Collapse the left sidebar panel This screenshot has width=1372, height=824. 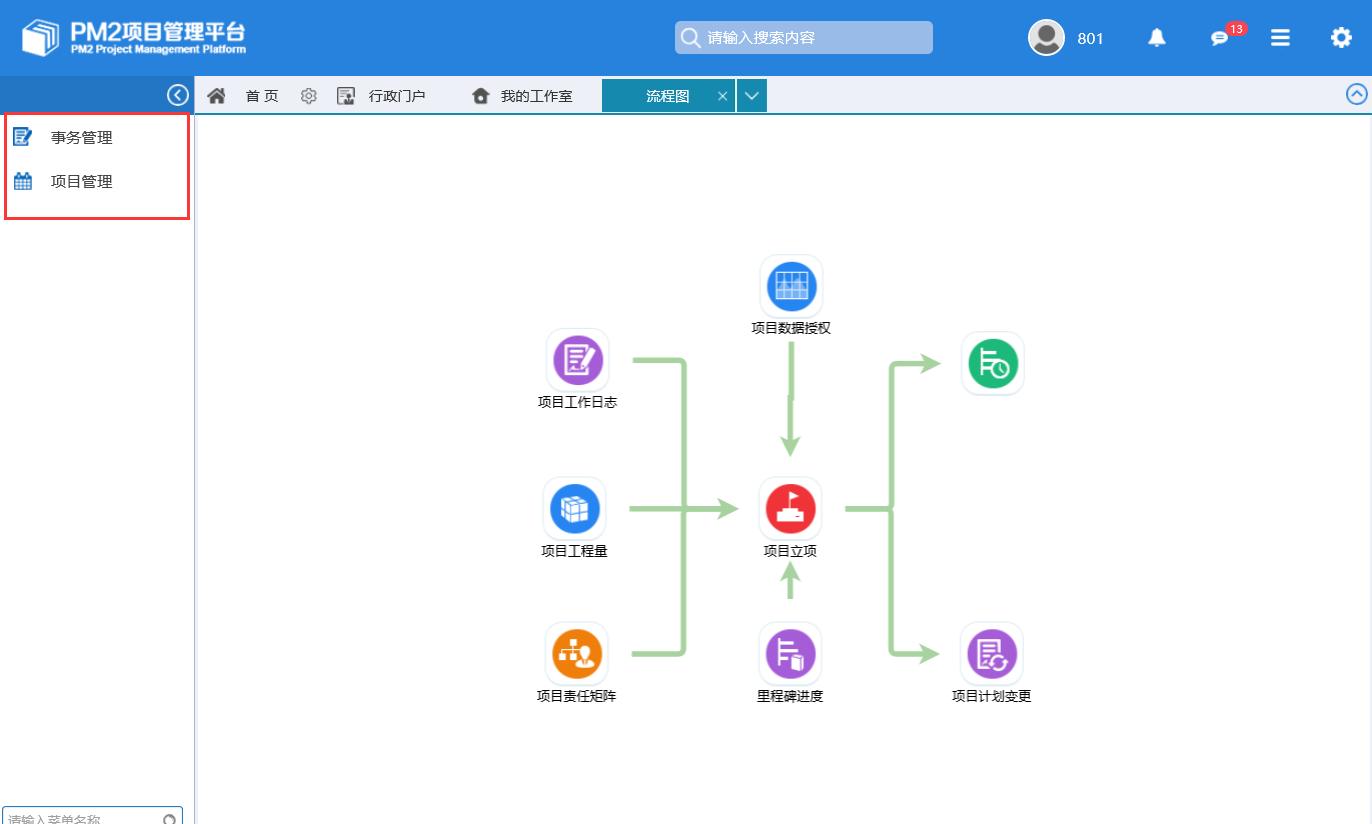click(178, 95)
